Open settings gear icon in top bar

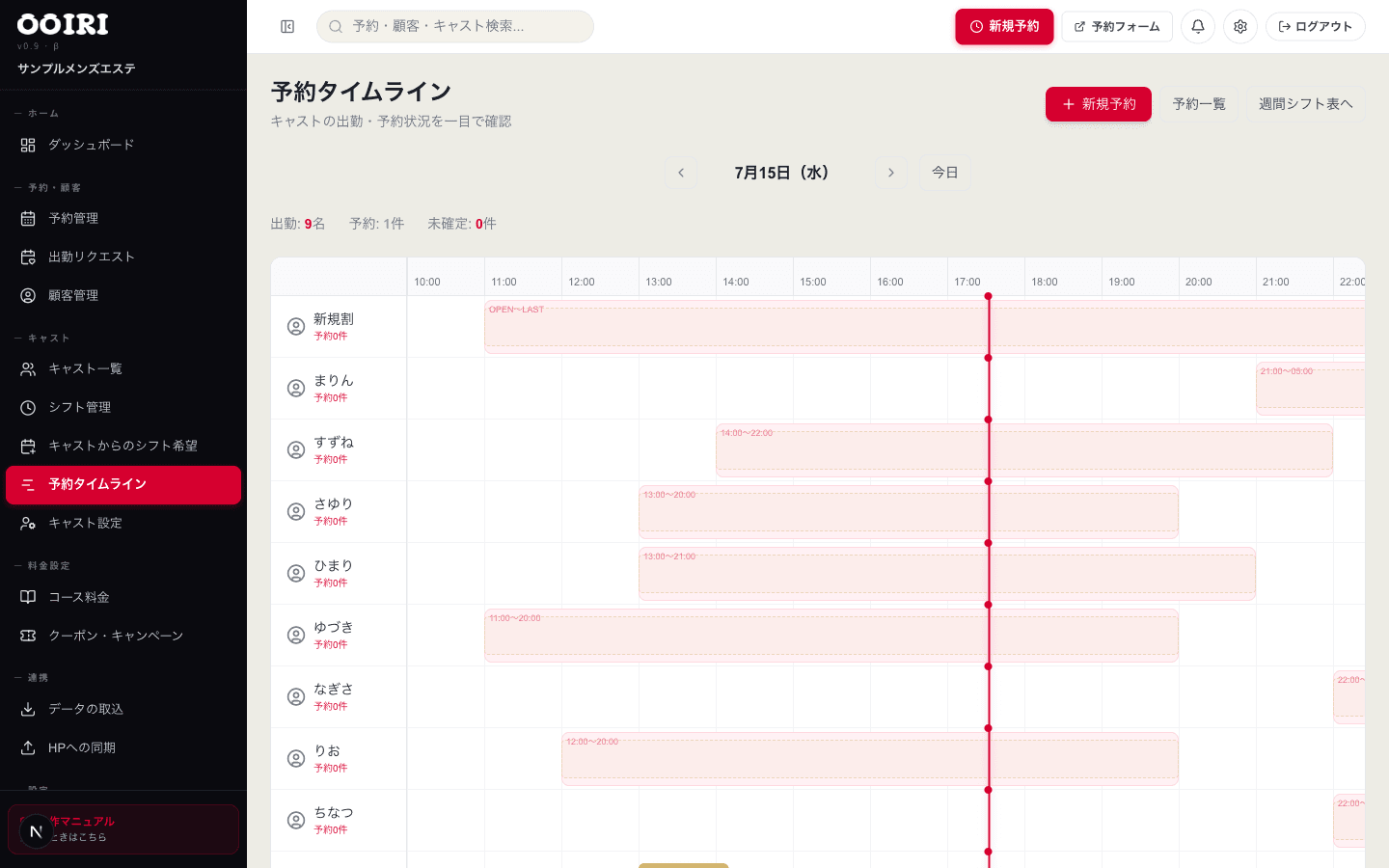[1240, 27]
